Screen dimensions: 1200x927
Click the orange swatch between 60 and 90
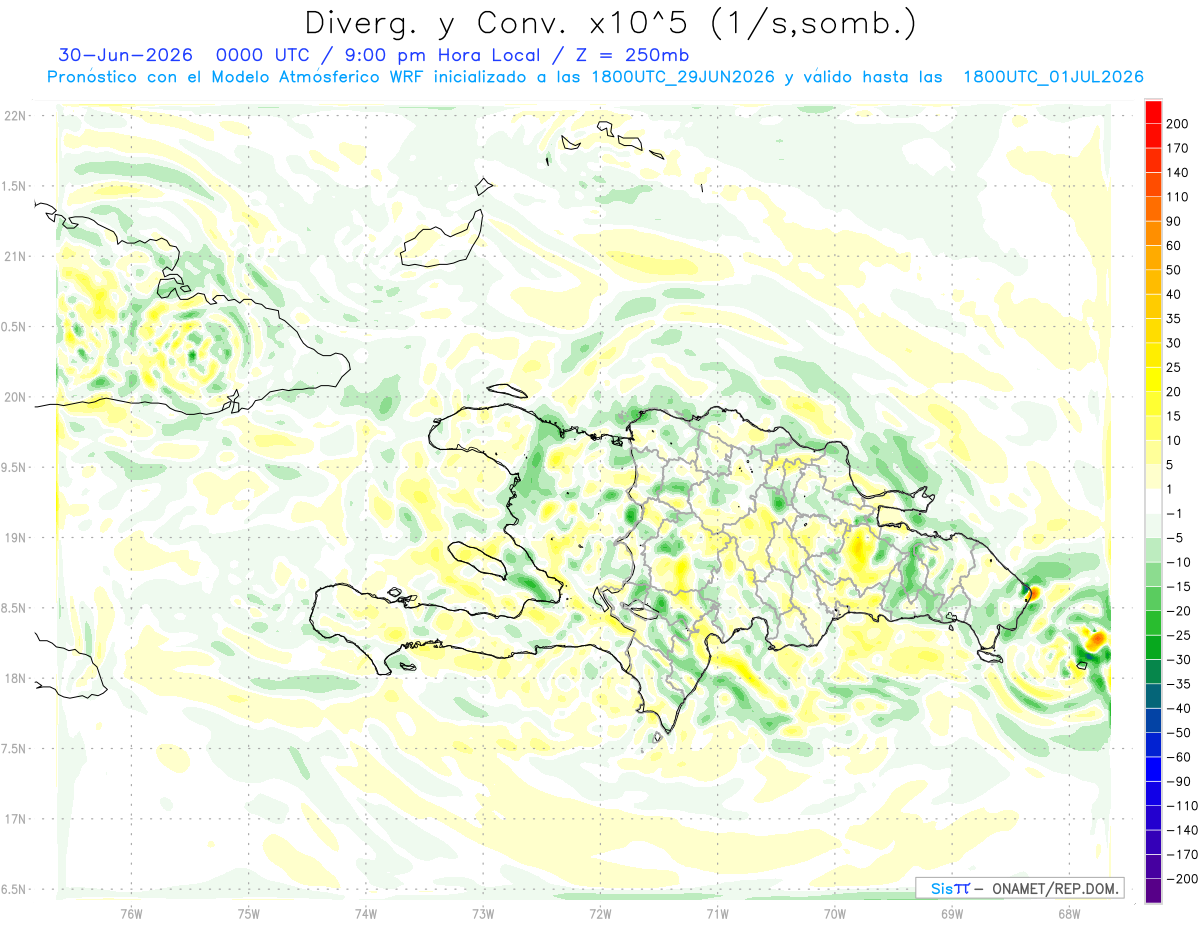(1153, 233)
